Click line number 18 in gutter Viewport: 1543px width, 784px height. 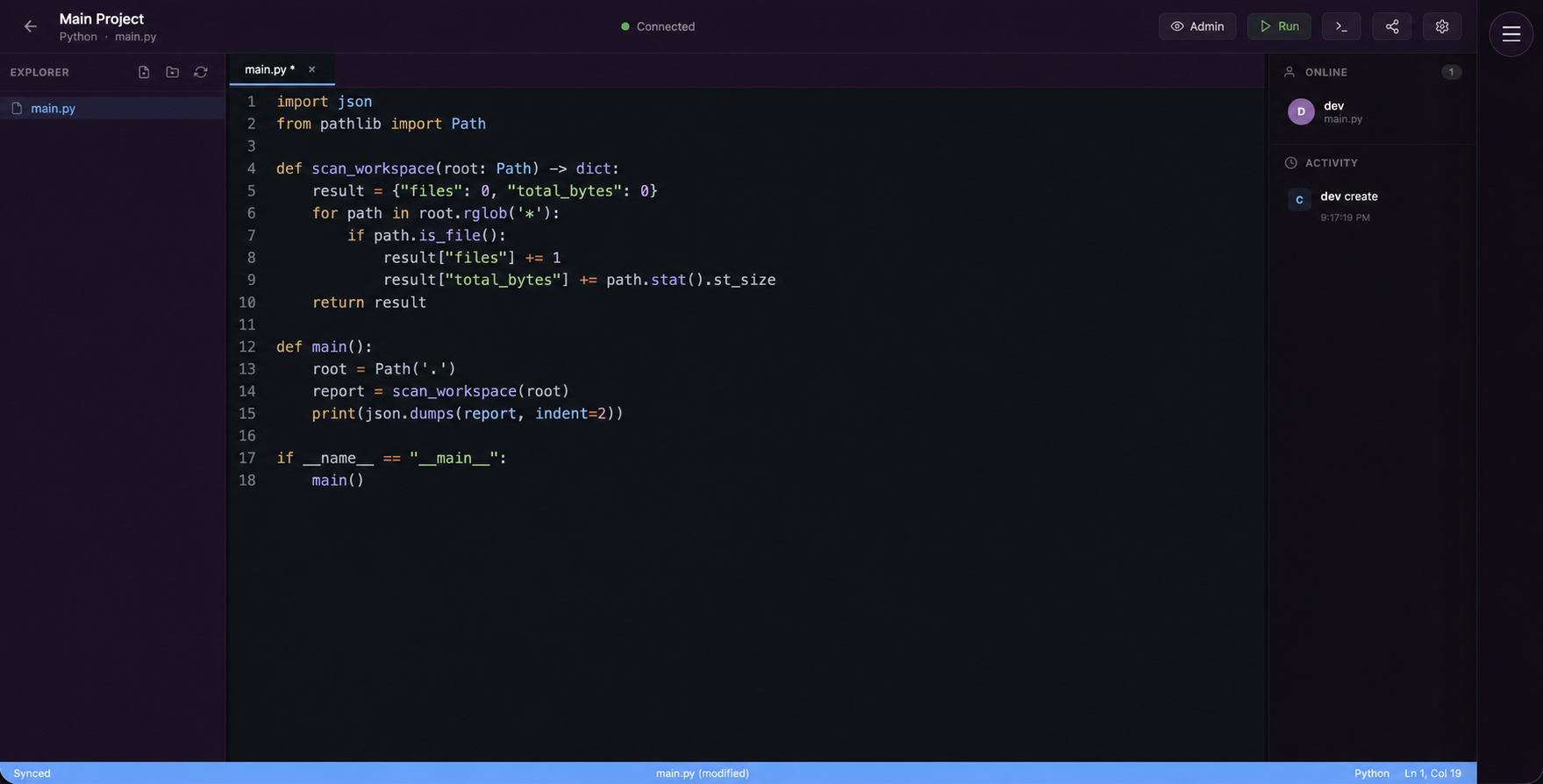(x=247, y=480)
